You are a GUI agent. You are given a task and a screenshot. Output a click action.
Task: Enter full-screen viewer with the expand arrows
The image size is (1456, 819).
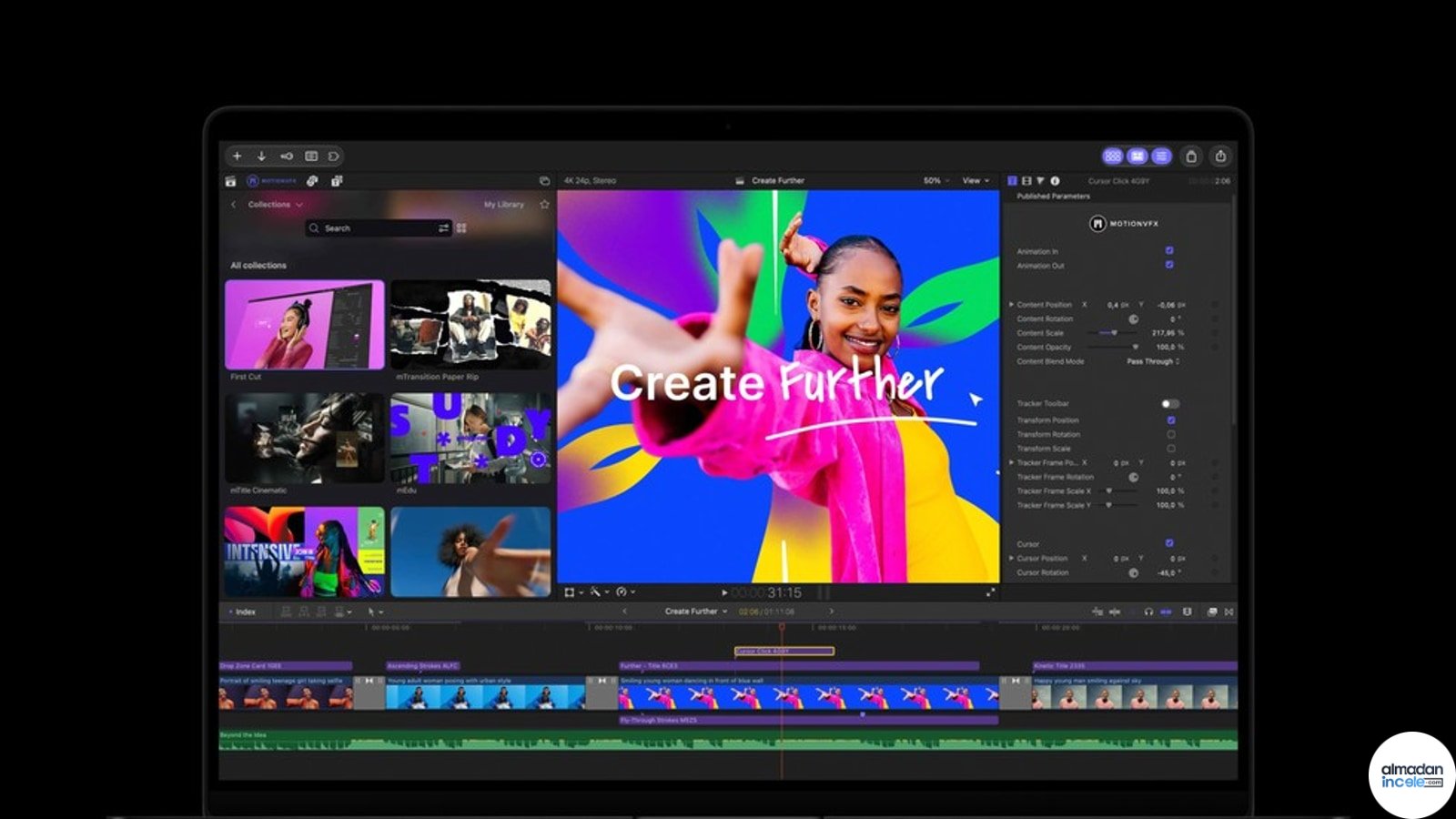point(990,592)
